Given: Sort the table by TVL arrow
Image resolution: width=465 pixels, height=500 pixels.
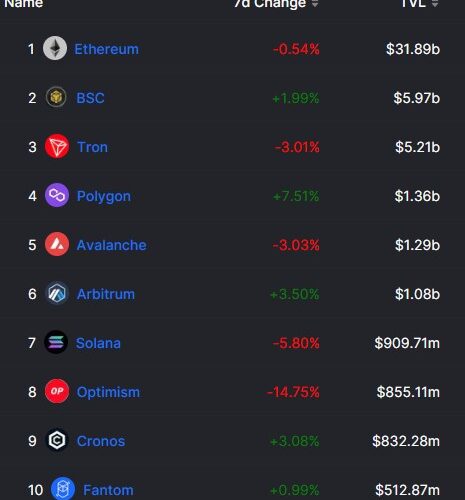Looking at the screenshot, I should pyautogui.click(x=435, y=3).
